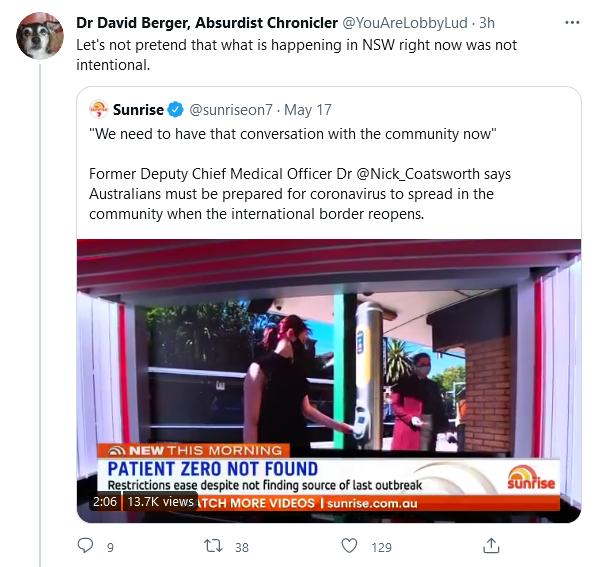Like the tweet with heart icon
Screen dimensions: 598x567
click(x=349, y=546)
